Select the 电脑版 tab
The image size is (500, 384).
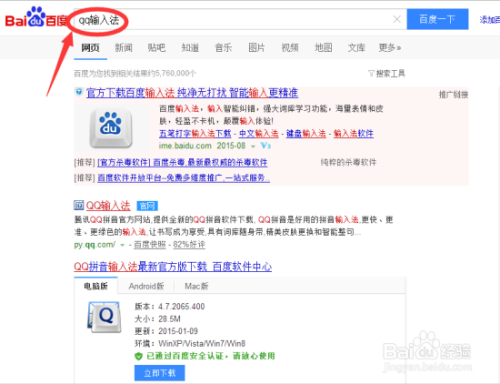click(x=96, y=286)
